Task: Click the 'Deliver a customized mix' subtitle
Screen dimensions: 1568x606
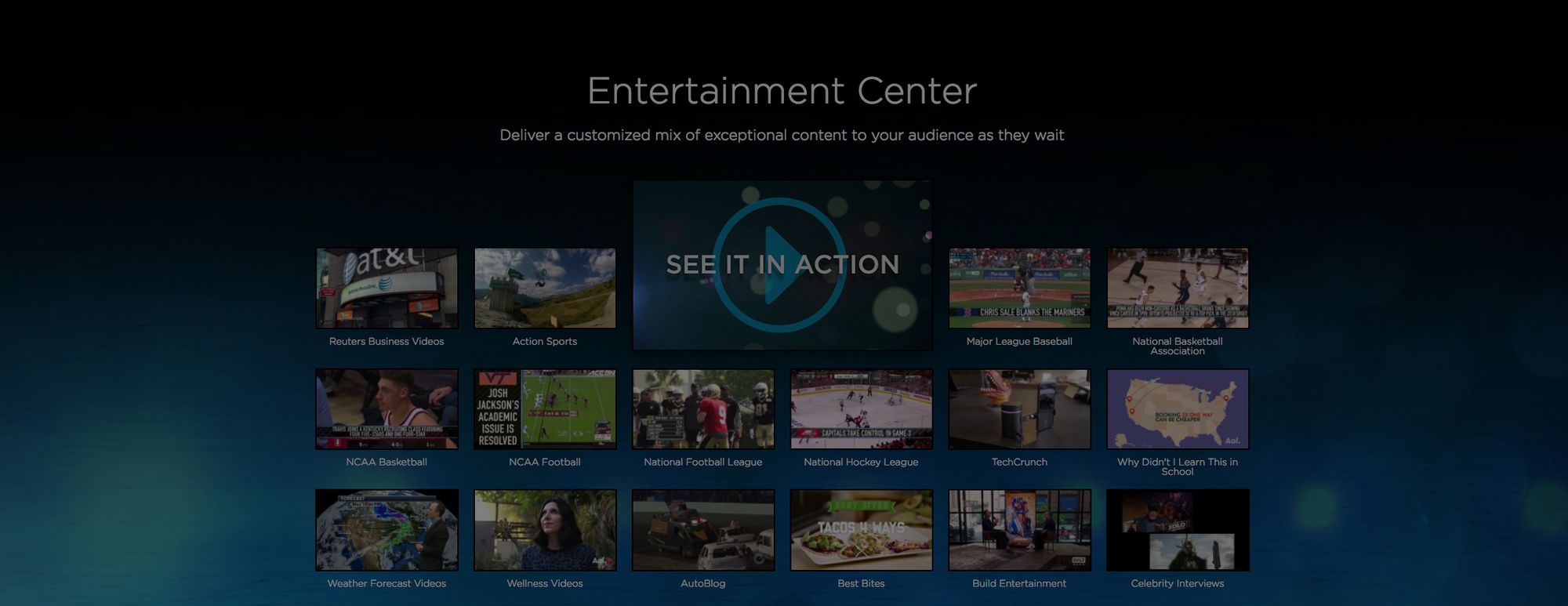Action: 782,136
